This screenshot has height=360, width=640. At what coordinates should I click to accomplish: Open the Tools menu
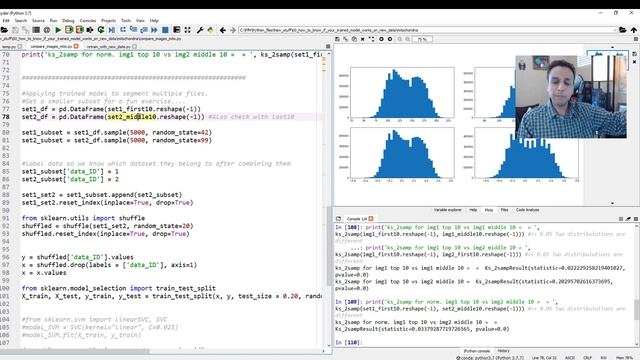126,20
